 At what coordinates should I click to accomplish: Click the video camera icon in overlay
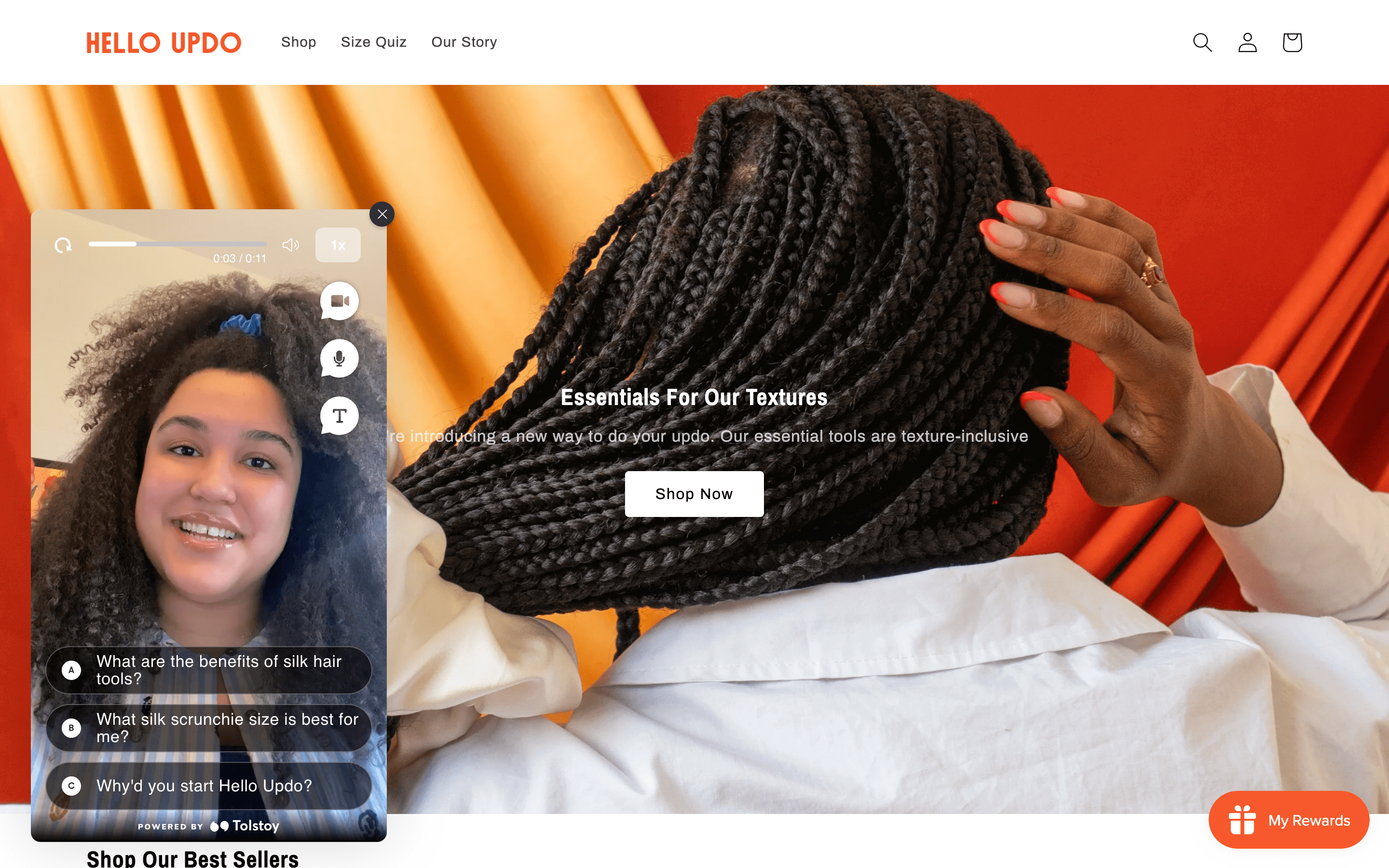point(340,300)
